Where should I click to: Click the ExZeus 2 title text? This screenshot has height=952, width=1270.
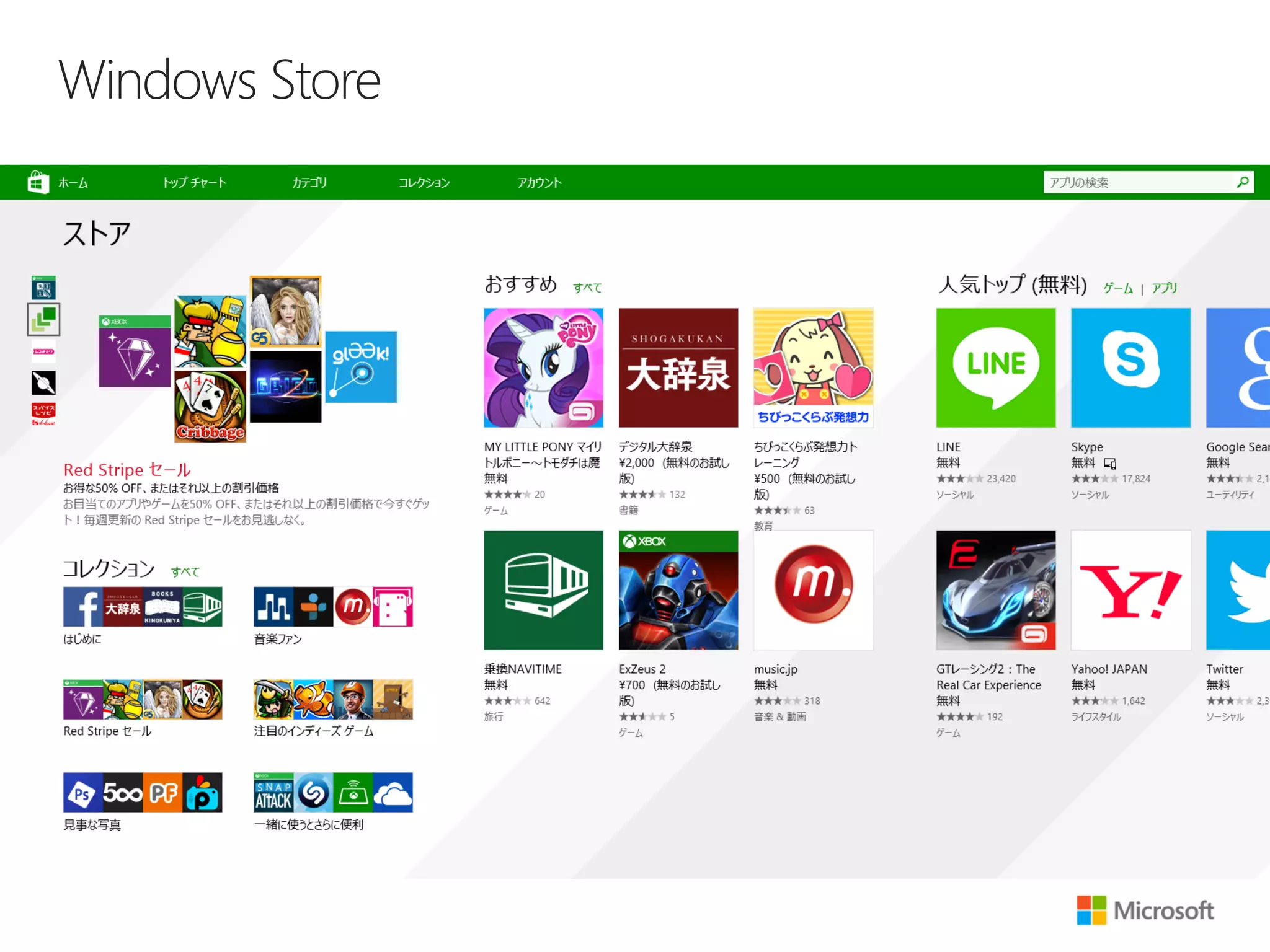click(x=642, y=669)
